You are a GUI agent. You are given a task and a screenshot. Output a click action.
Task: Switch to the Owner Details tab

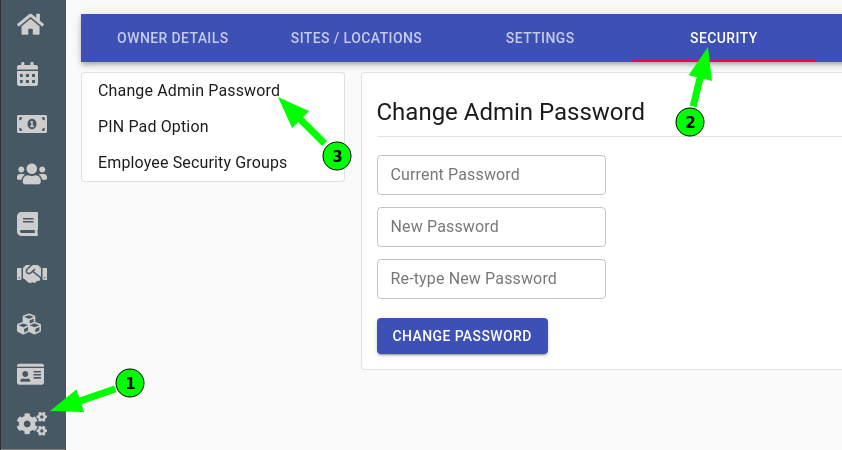172,38
